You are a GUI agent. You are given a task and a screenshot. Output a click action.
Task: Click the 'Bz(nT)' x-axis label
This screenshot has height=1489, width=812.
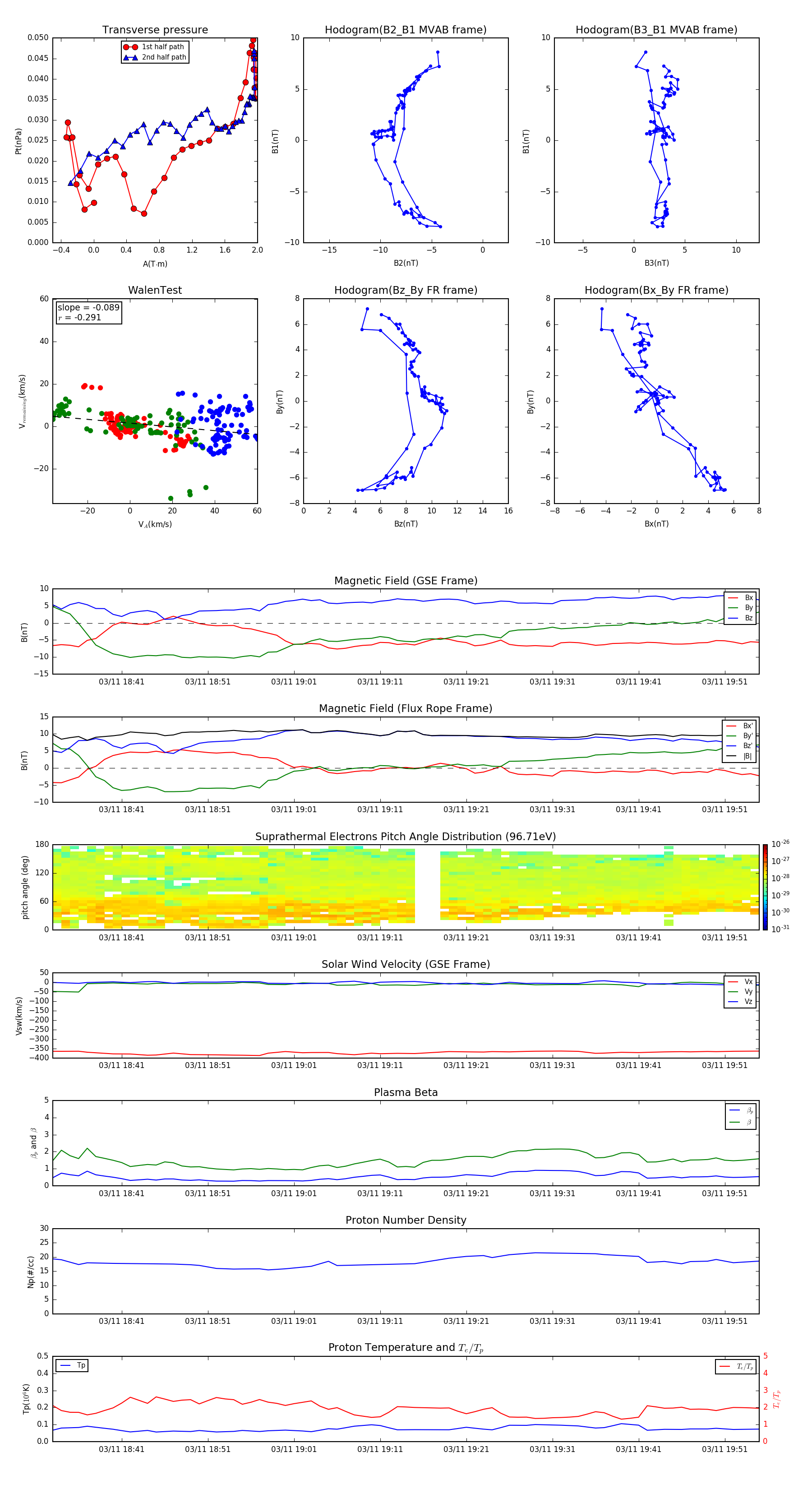(x=406, y=524)
